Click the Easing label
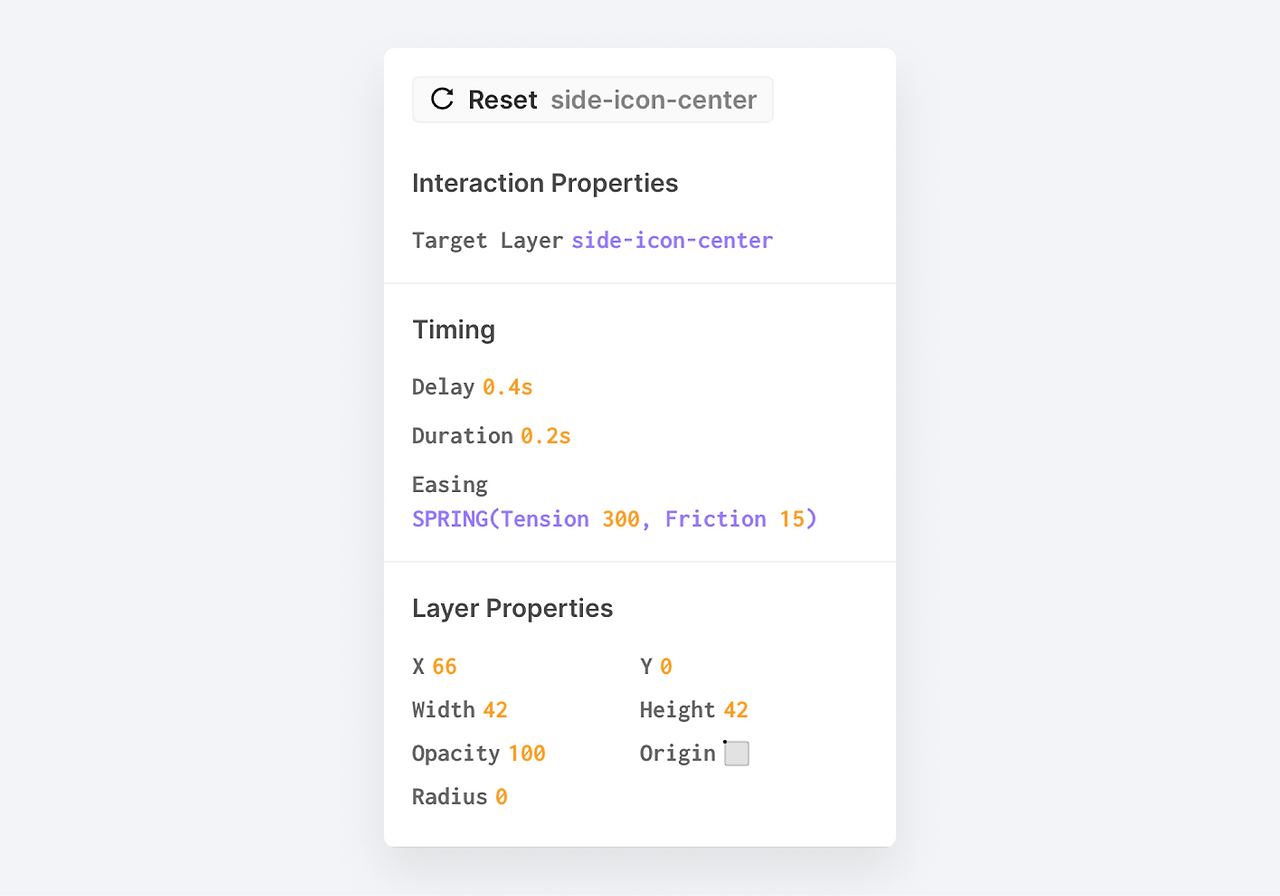The width and height of the screenshot is (1280, 896). click(x=450, y=485)
